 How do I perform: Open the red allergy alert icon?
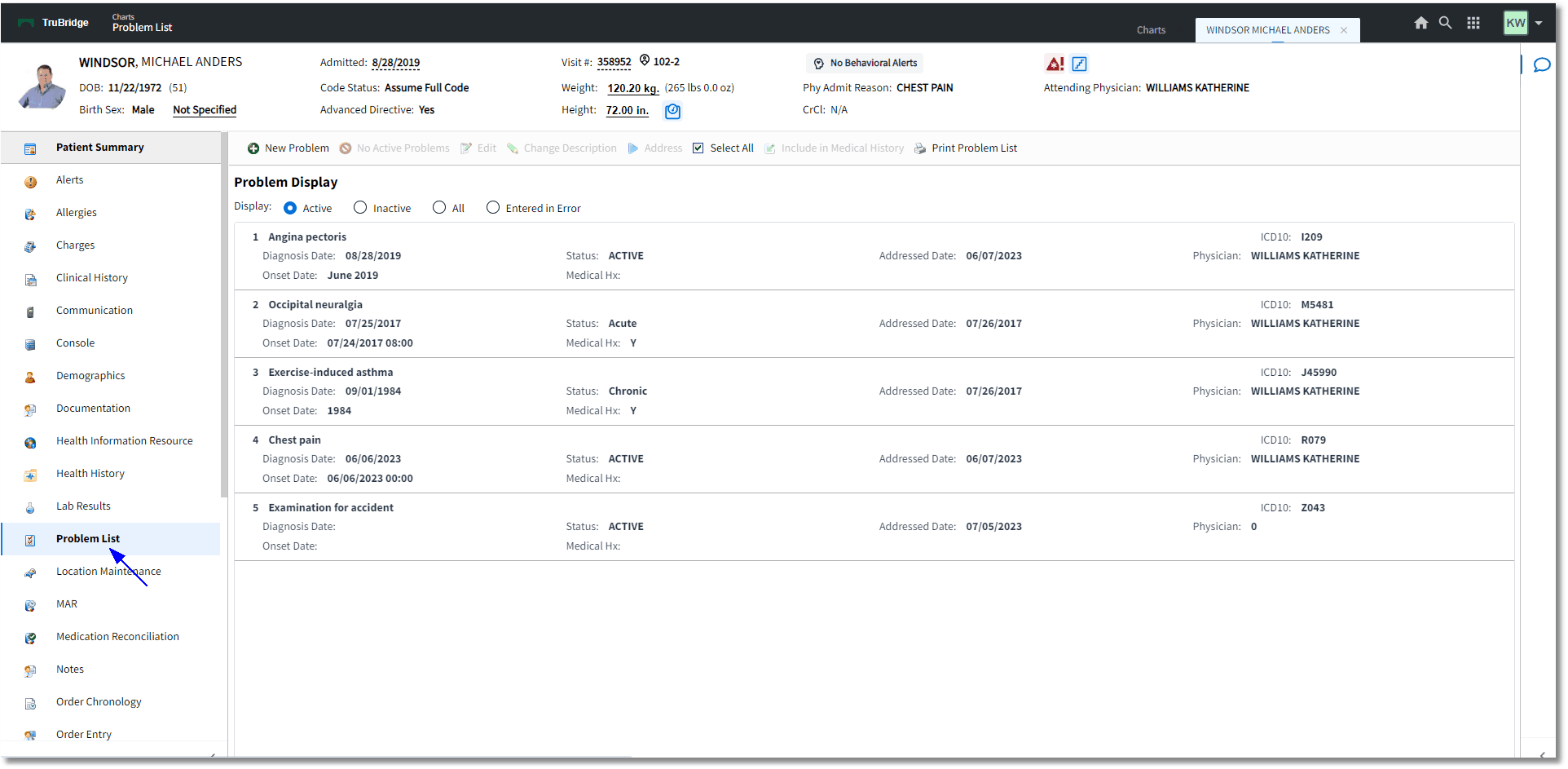point(1055,64)
